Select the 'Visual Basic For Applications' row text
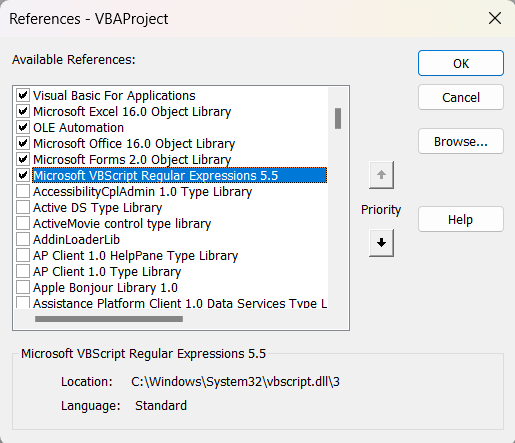 (114, 96)
